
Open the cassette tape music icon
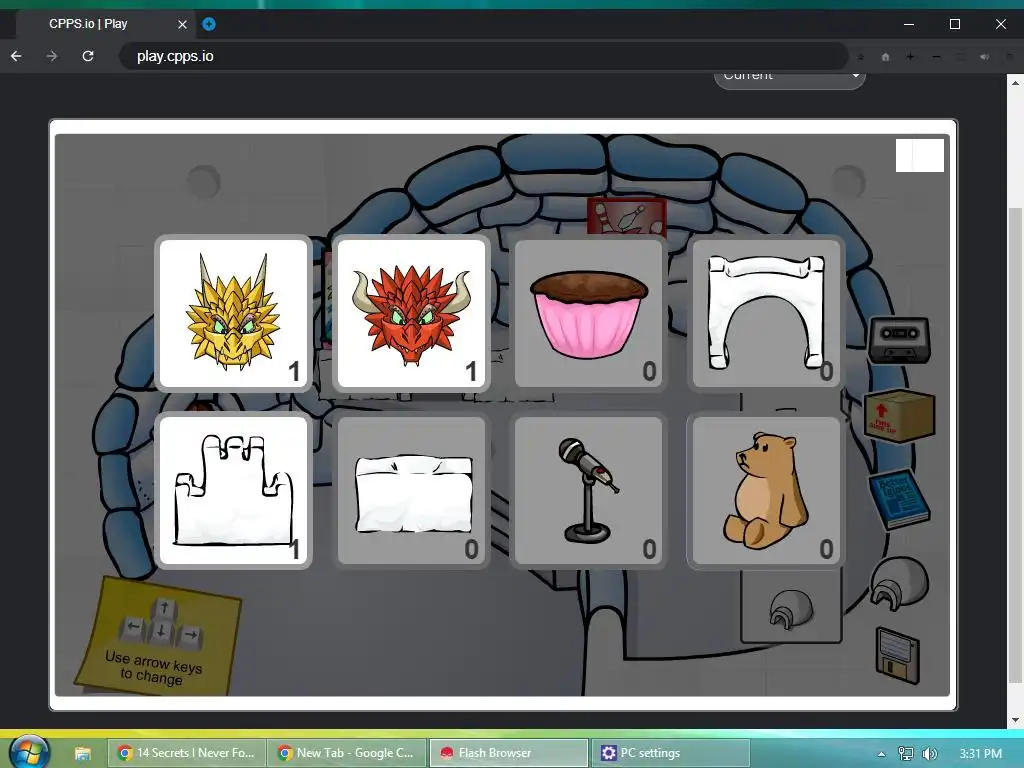coord(899,340)
